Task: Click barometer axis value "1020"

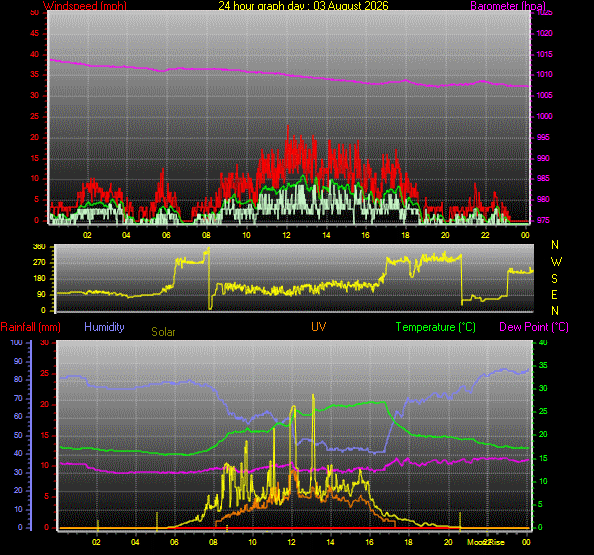Action: 544,33
